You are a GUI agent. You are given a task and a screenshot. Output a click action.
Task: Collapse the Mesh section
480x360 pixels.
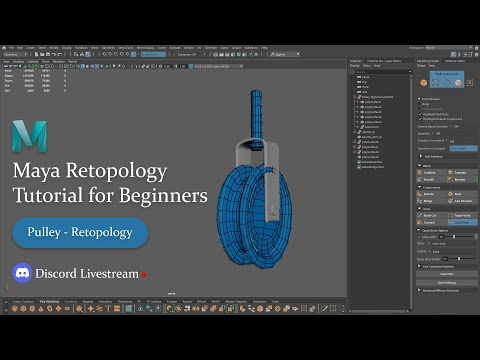419,165
